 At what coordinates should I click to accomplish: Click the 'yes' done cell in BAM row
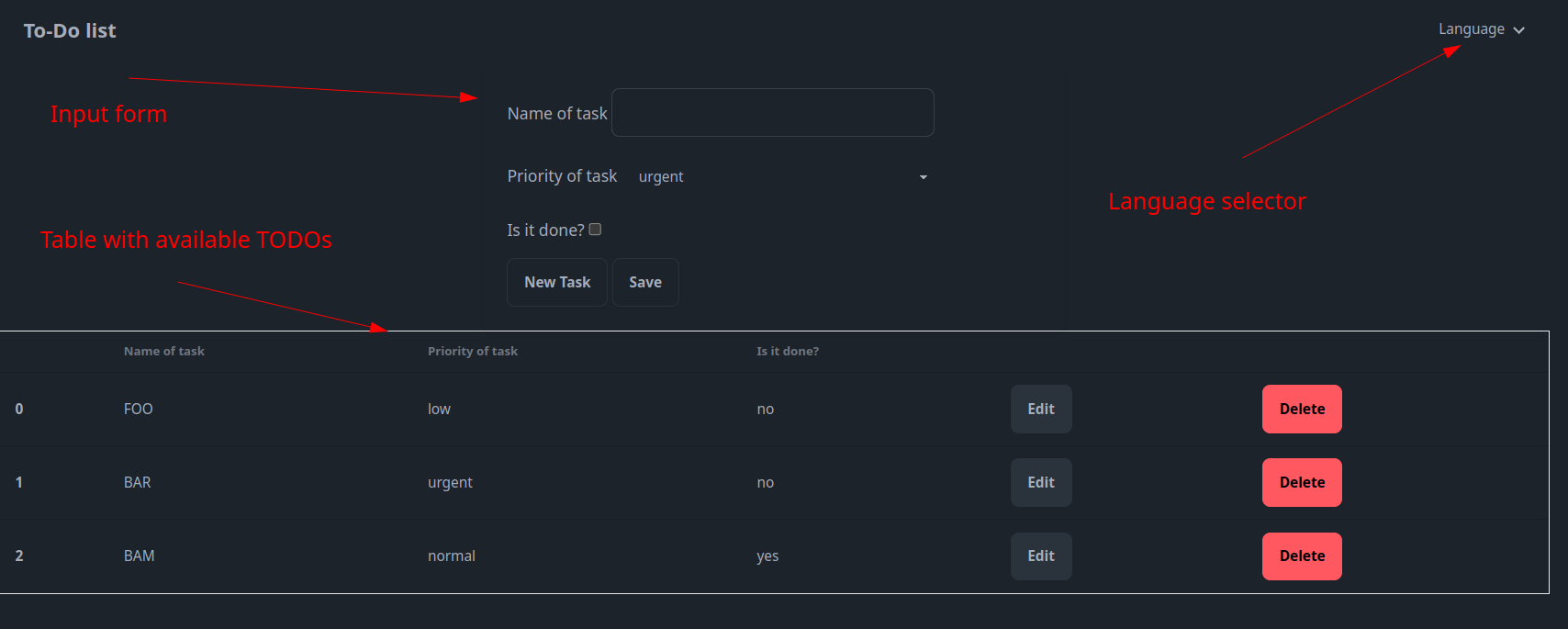coord(767,556)
